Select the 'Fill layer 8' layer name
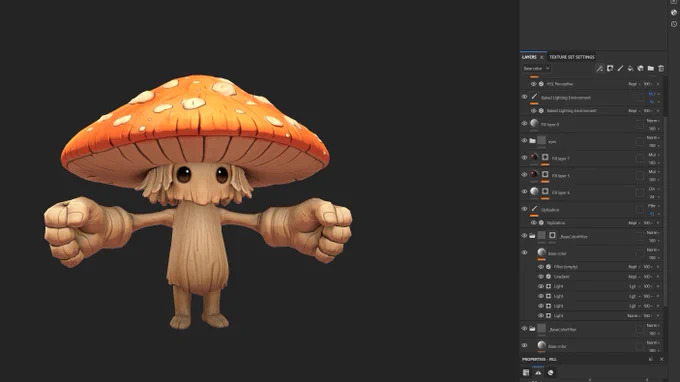 point(550,124)
